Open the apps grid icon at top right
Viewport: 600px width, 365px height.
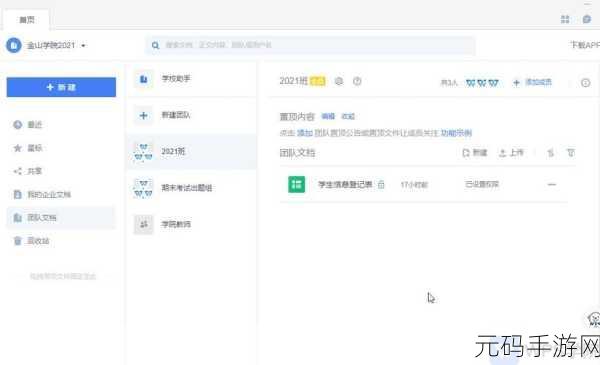tap(565, 19)
